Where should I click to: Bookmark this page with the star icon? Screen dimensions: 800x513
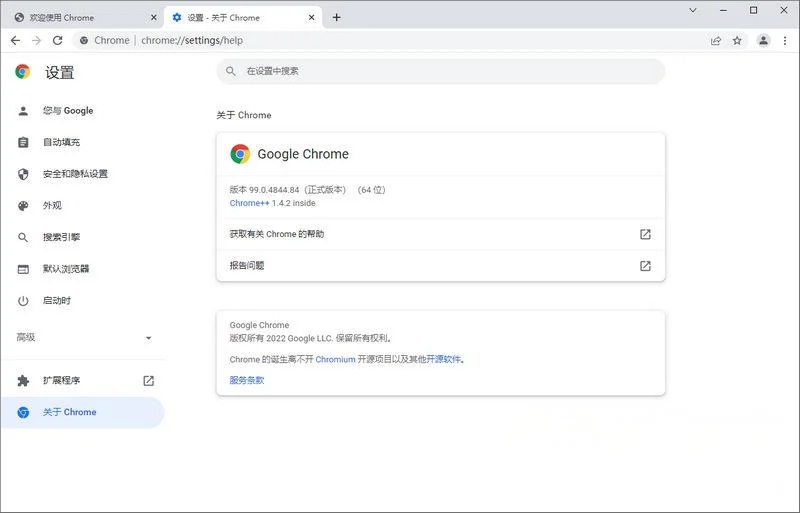737,40
